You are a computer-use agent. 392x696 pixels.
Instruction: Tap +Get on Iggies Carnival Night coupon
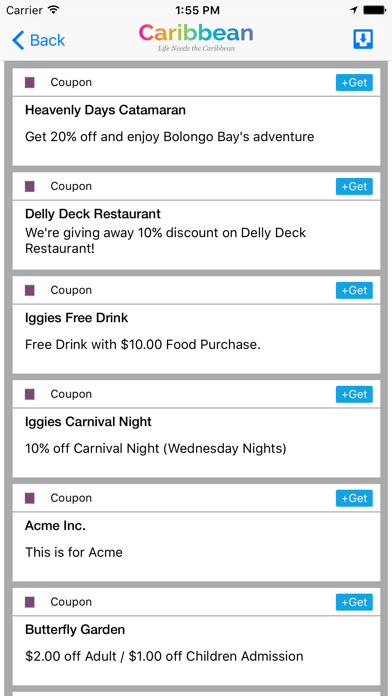tap(354, 394)
